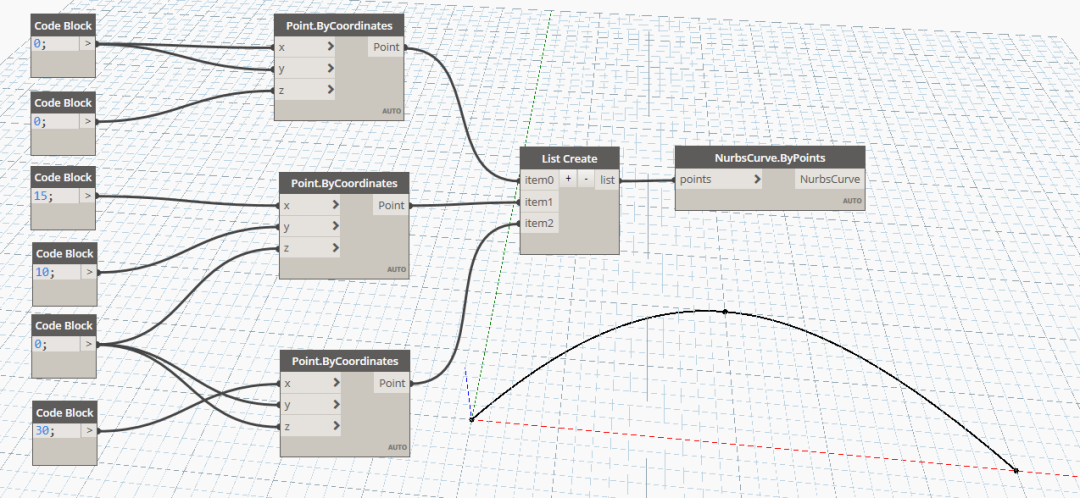Viewport: 1080px width, 498px height.
Task: Click the output arrow of Code Block 15
Action: (87, 196)
